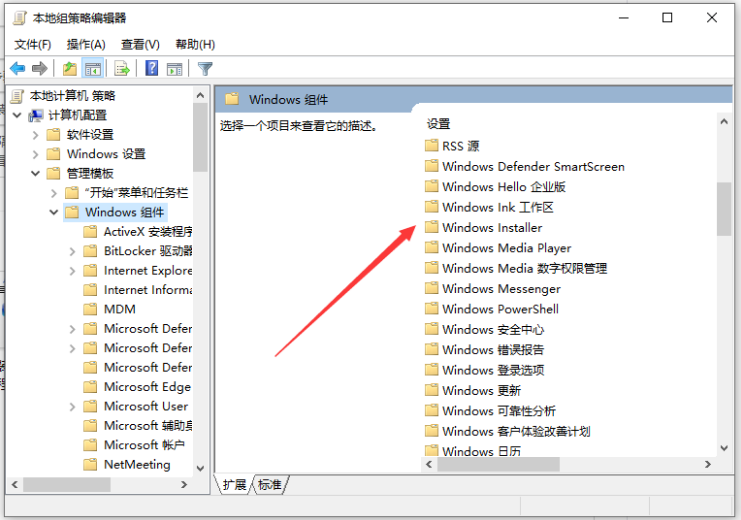Click the tree pane scroll down arrow
Screen dimensions: 741x520
click(x=200, y=468)
